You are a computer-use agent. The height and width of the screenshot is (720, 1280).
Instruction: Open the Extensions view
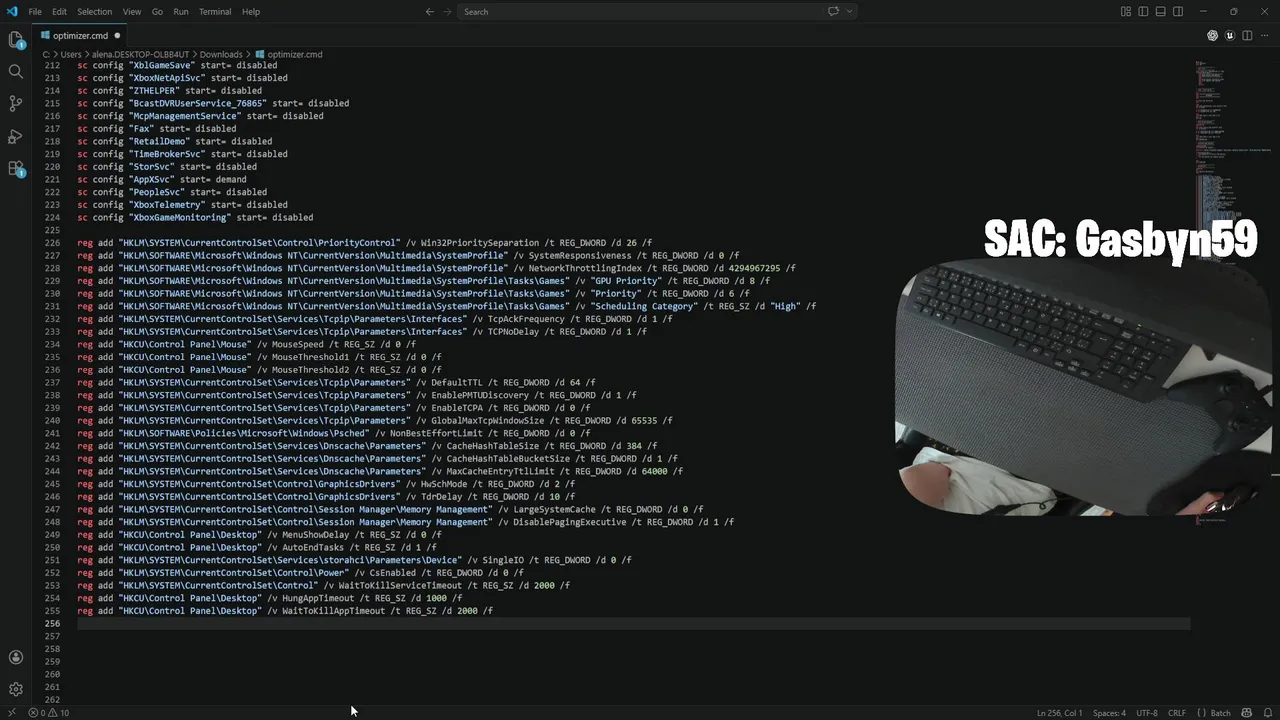(16, 169)
